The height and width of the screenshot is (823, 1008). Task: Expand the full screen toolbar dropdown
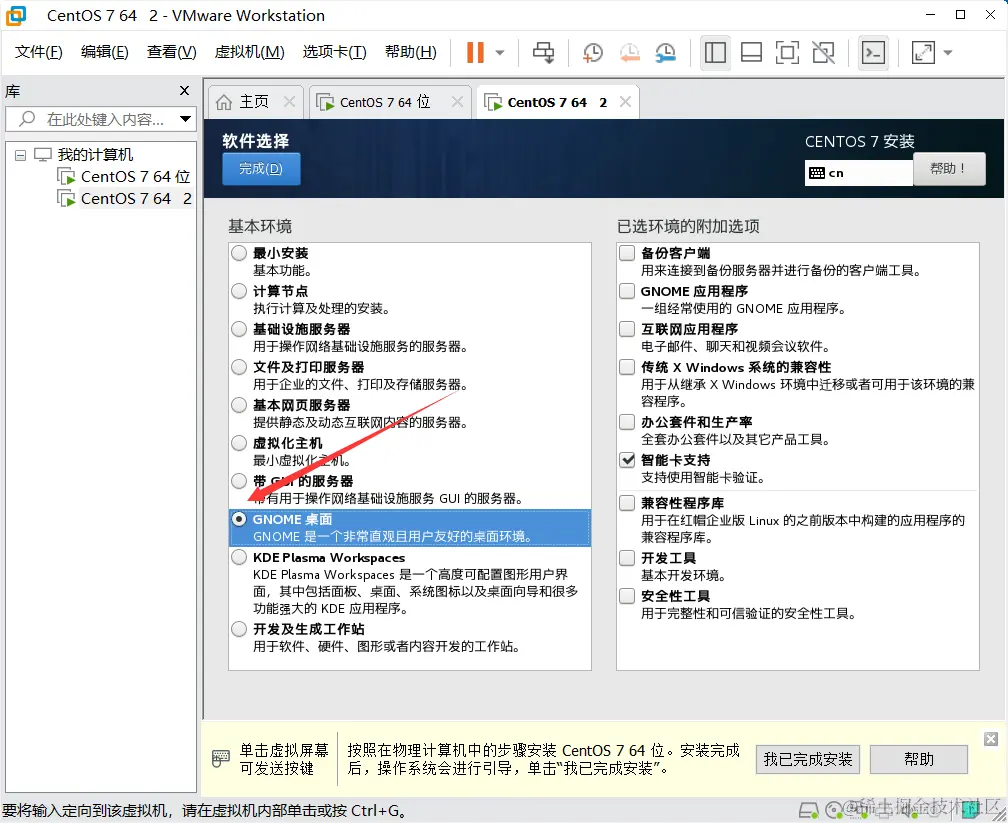click(950, 52)
